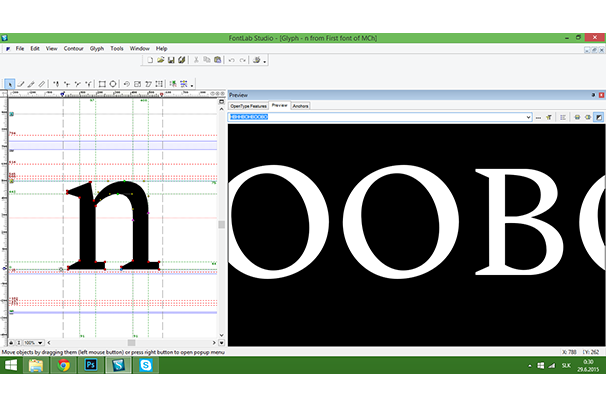Open the Anchors tab
The image size is (606, 406).
click(301, 105)
